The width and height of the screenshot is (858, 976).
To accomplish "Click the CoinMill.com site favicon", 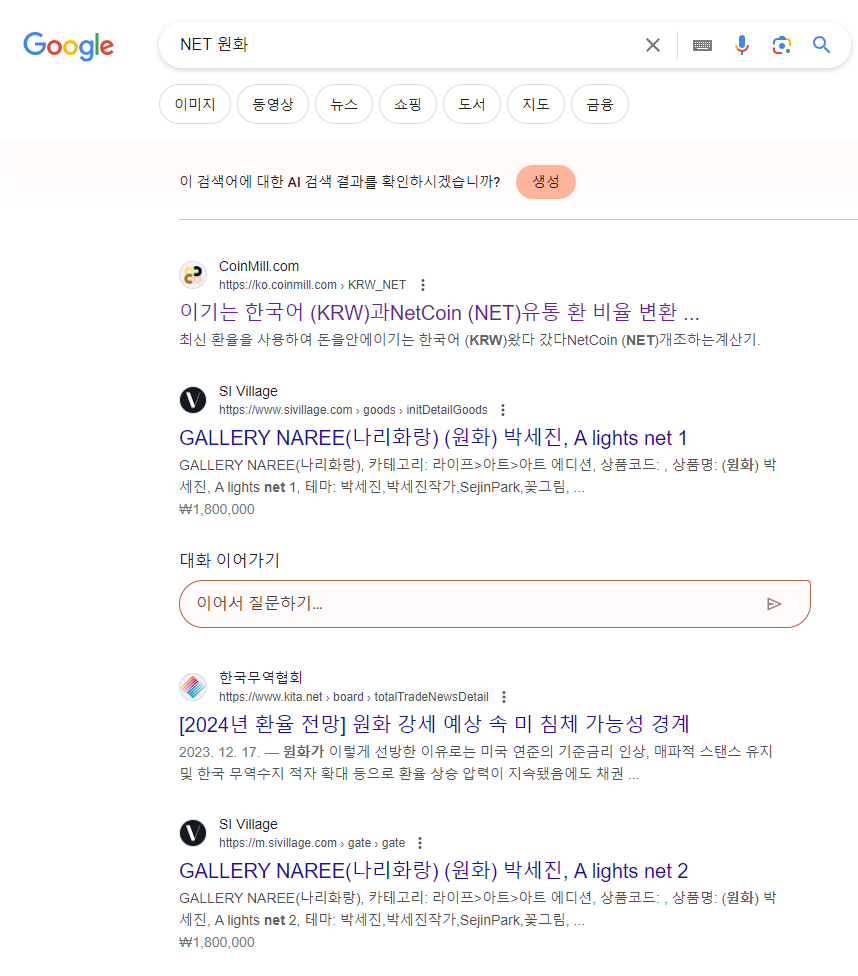I will 192,273.
